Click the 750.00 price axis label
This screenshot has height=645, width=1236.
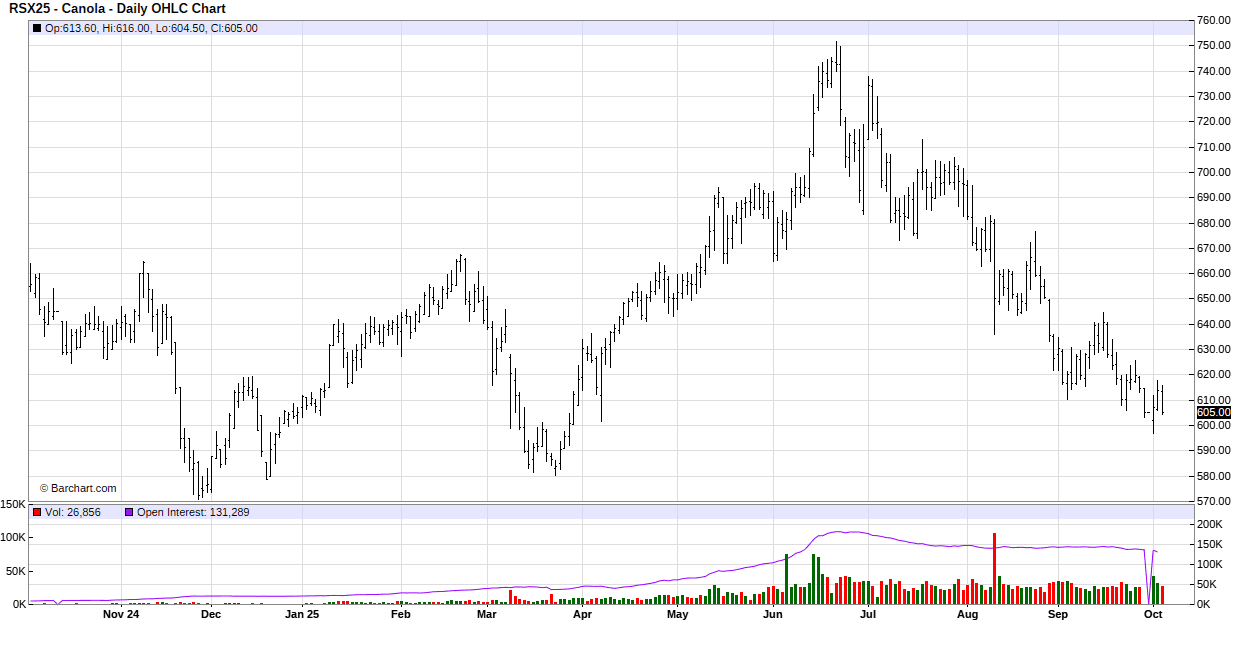click(x=1213, y=46)
